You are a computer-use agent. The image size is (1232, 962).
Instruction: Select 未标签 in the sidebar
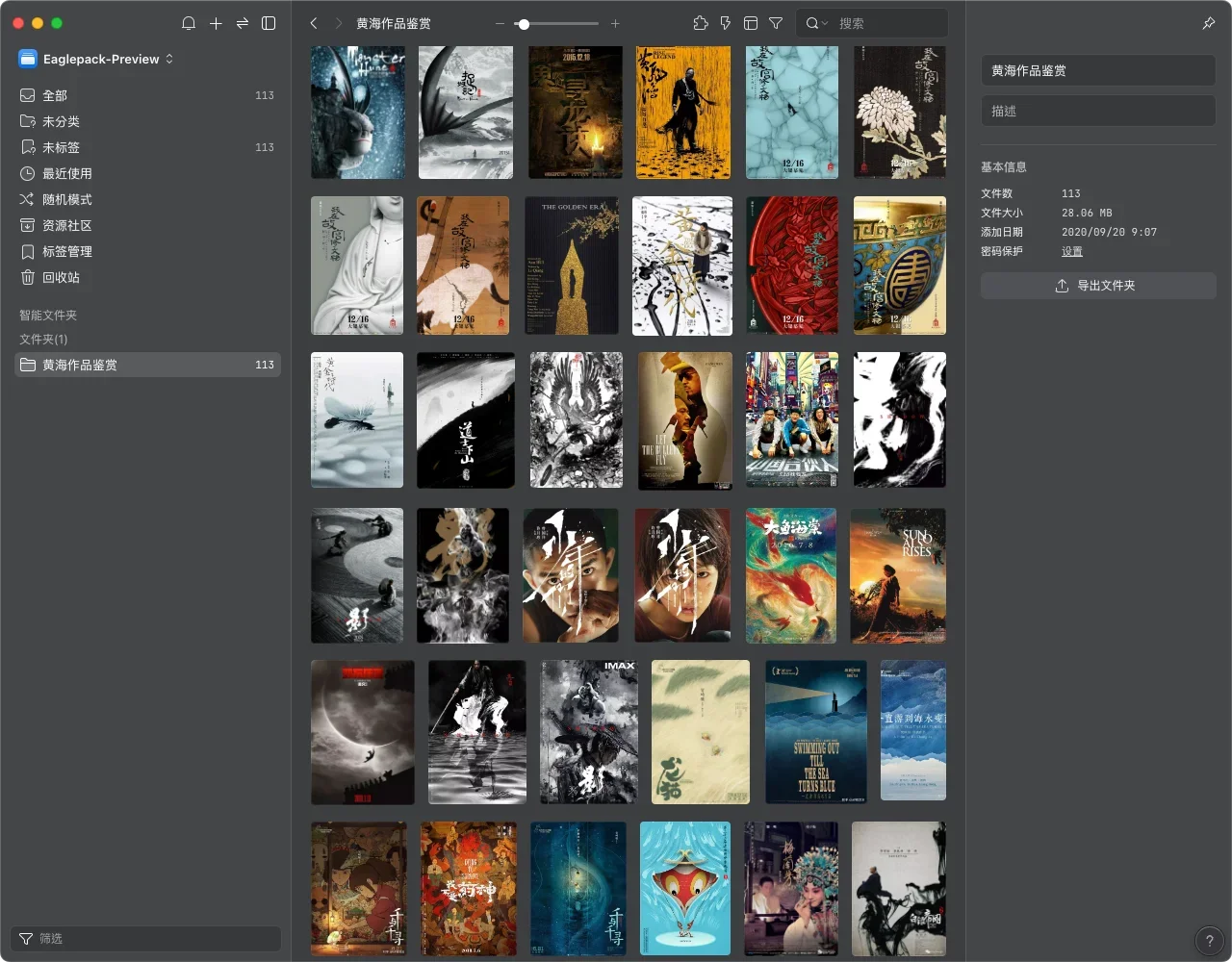(148, 147)
